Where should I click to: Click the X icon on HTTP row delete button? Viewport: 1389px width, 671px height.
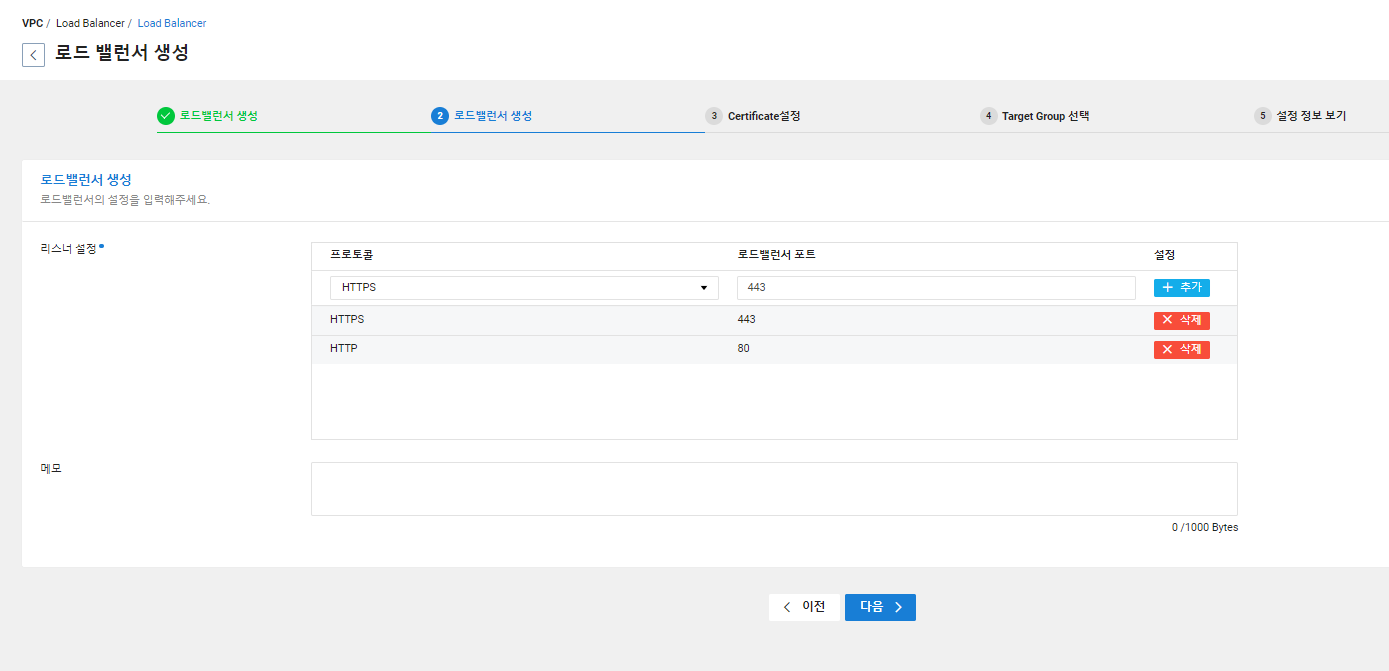tap(1167, 350)
